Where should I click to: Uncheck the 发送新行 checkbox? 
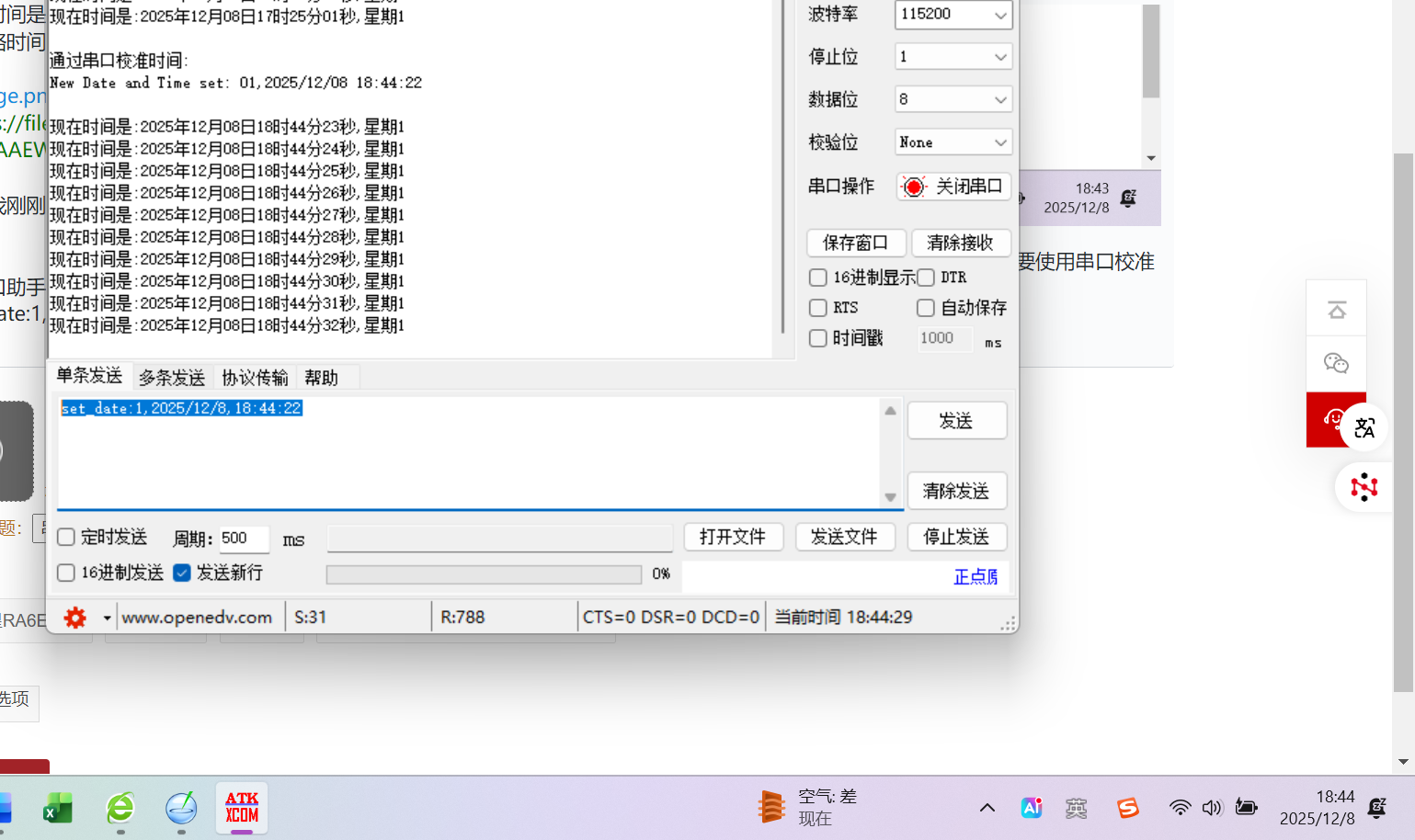tap(182, 573)
